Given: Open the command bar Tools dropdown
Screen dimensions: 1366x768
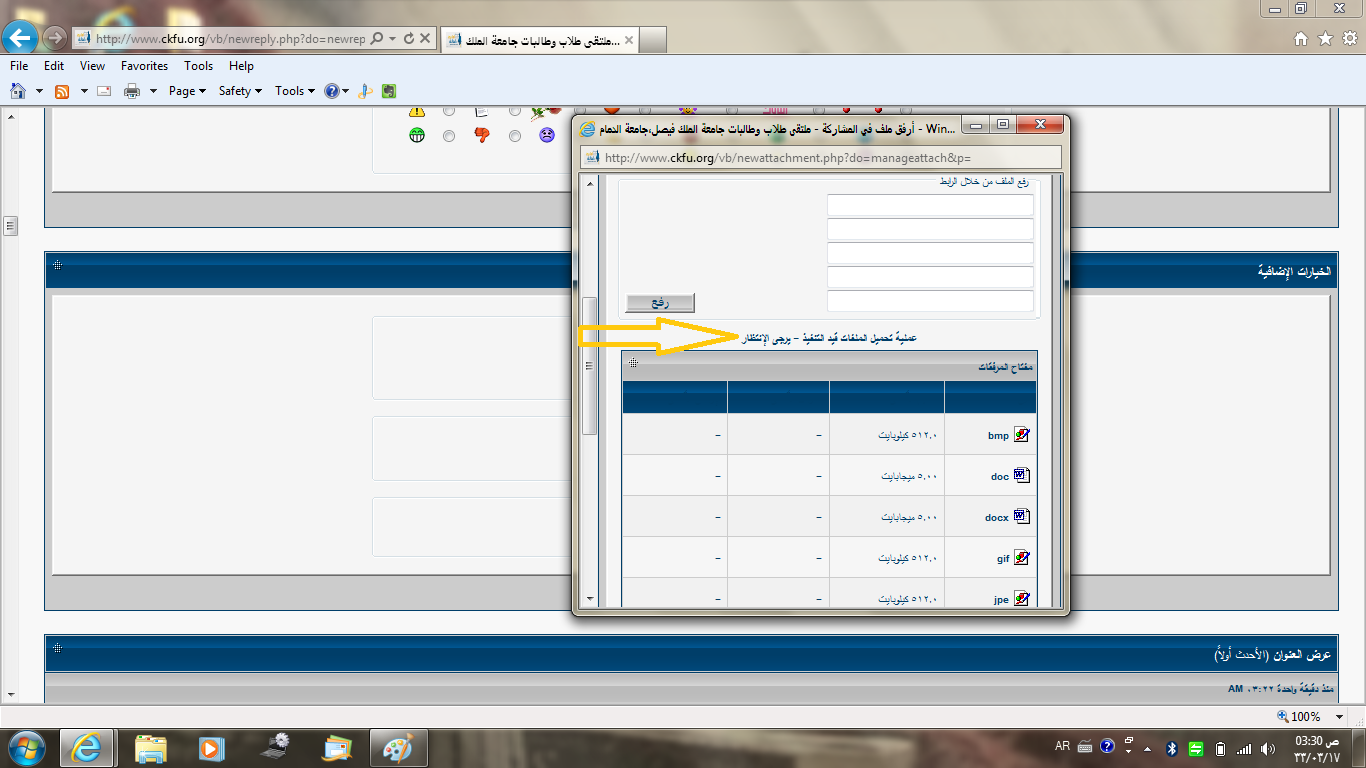Looking at the screenshot, I should pos(295,91).
